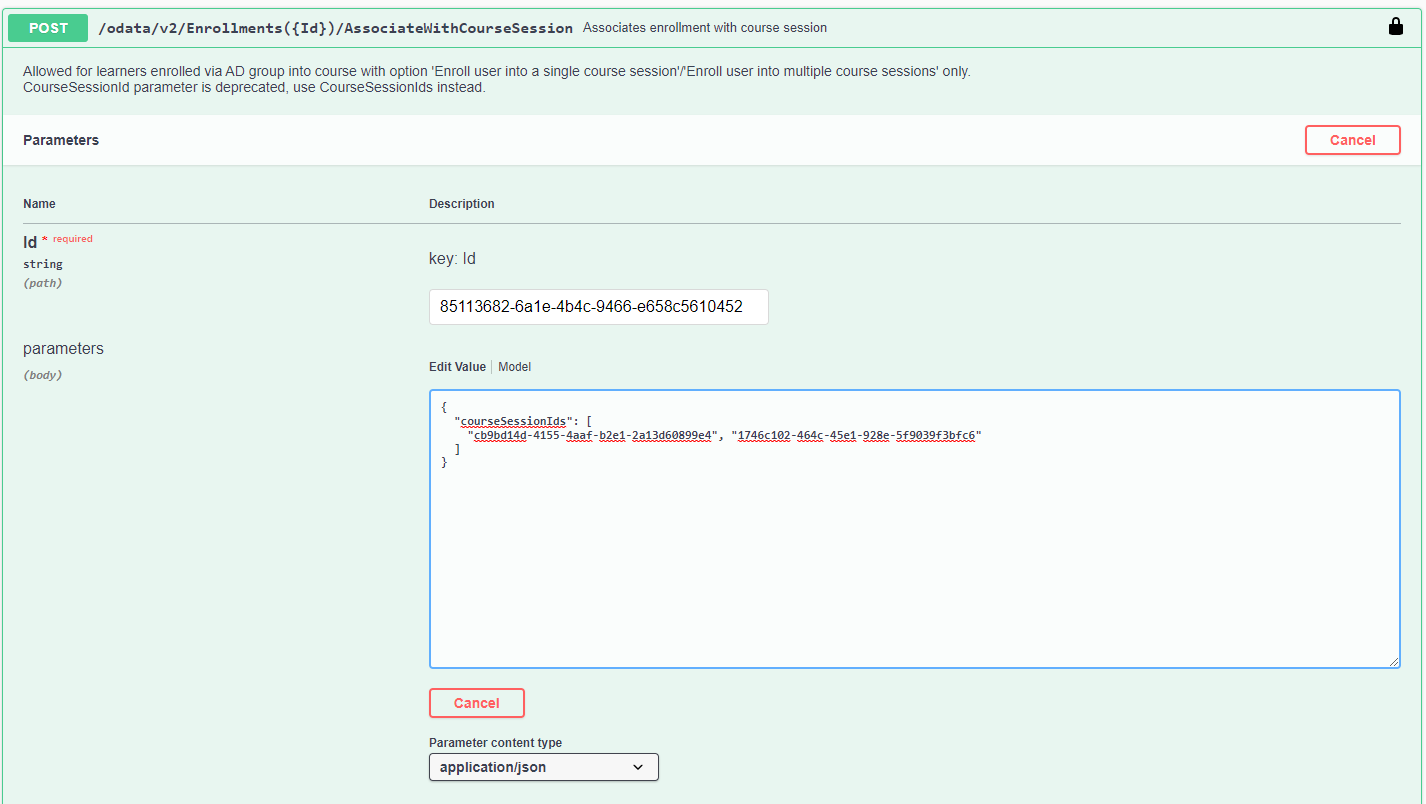Click the Name column header
Image resolution: width=1426 pixels, height=804 pixels.
point(39,204)
